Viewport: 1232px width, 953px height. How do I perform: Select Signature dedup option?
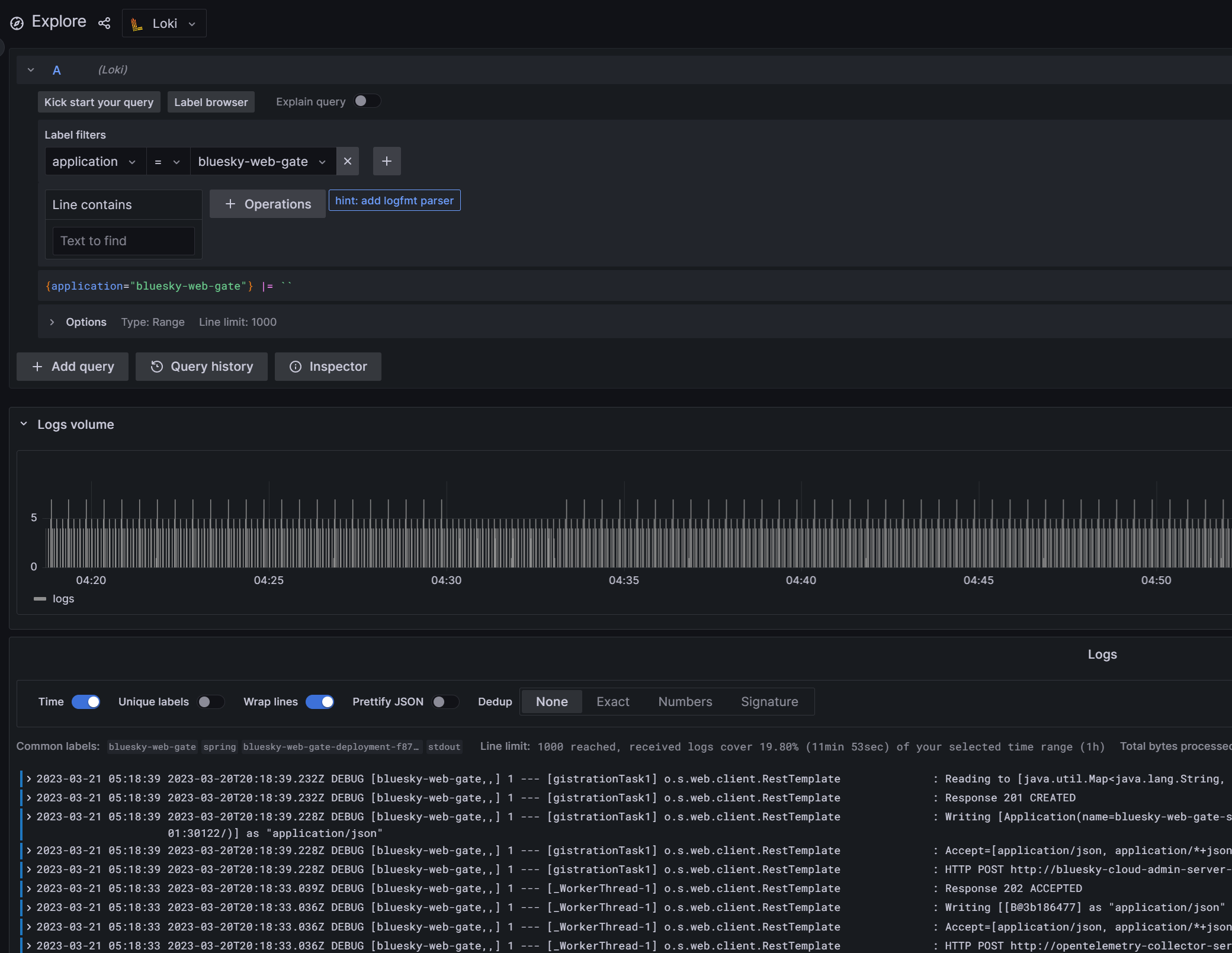pos(769,702)
